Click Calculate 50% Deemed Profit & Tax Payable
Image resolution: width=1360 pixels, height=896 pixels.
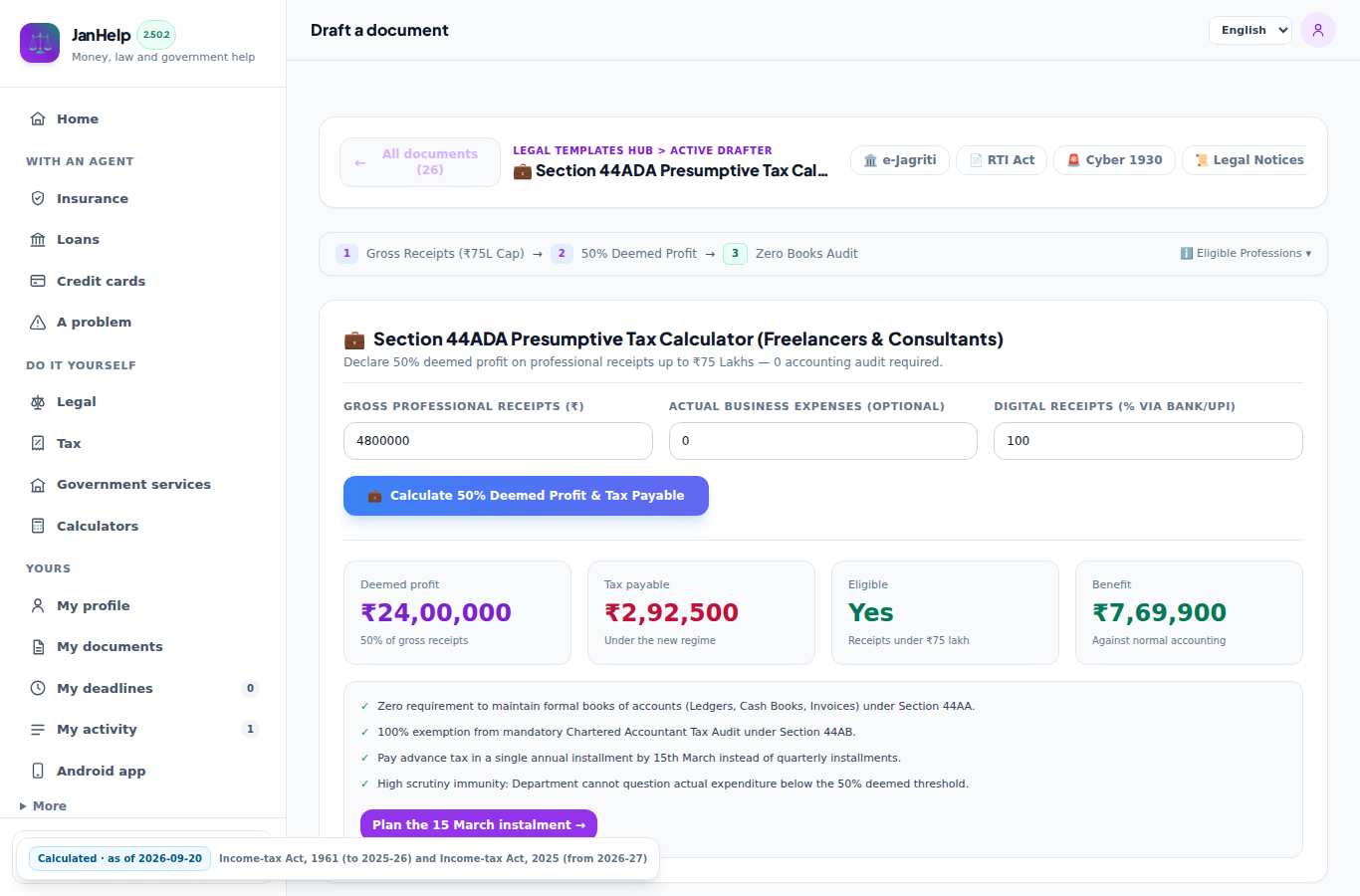pos(526,496)
